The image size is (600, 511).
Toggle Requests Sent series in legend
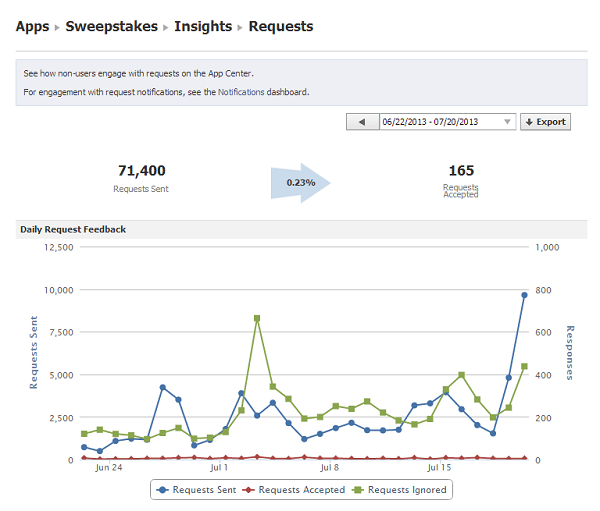click(196, 490)
